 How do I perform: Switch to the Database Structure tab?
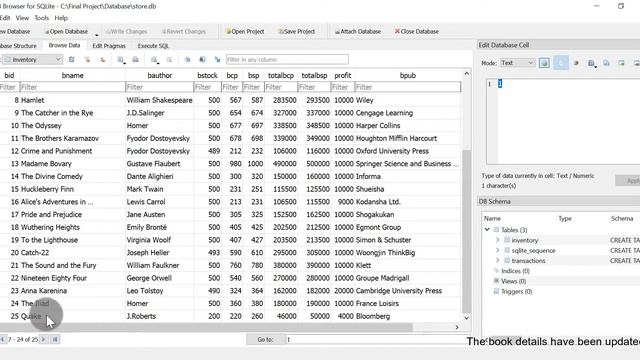click(18, 46)
